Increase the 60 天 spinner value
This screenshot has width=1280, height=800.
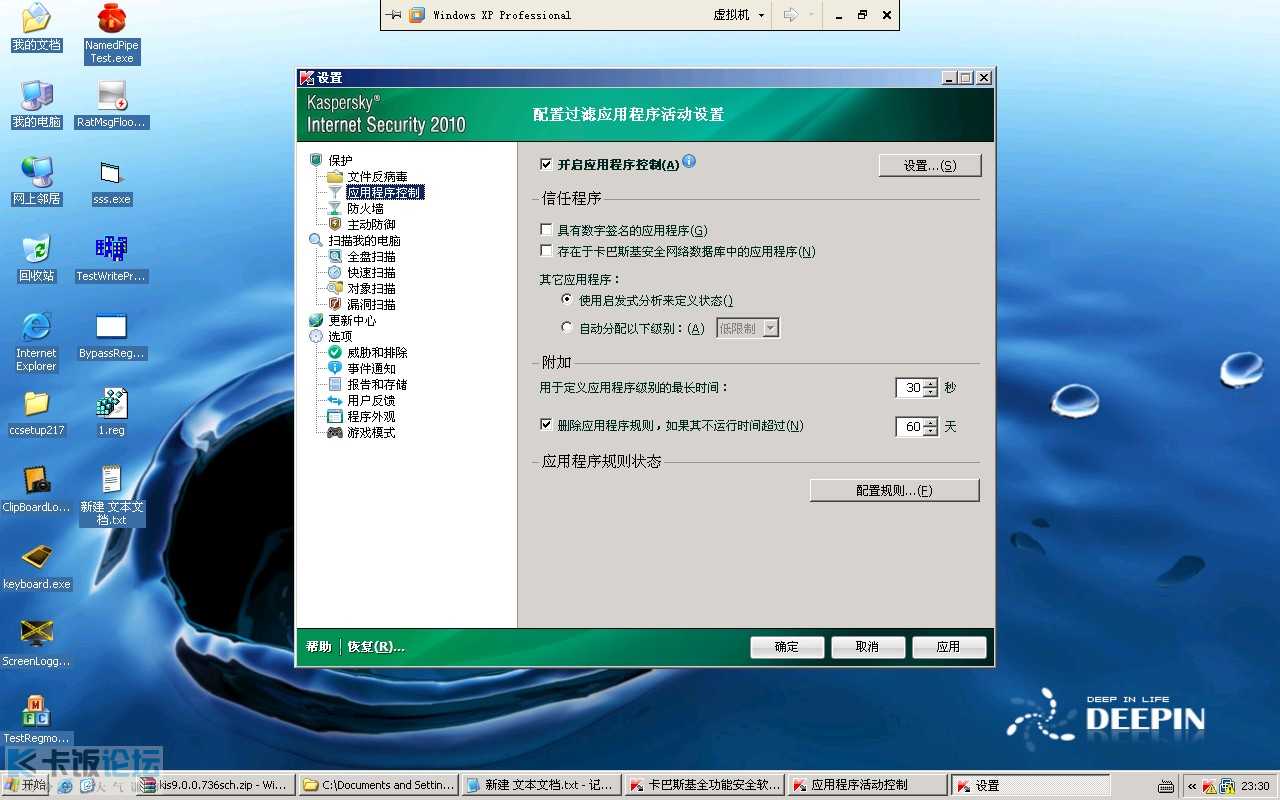pyautogui.click(x=931, y=422)
